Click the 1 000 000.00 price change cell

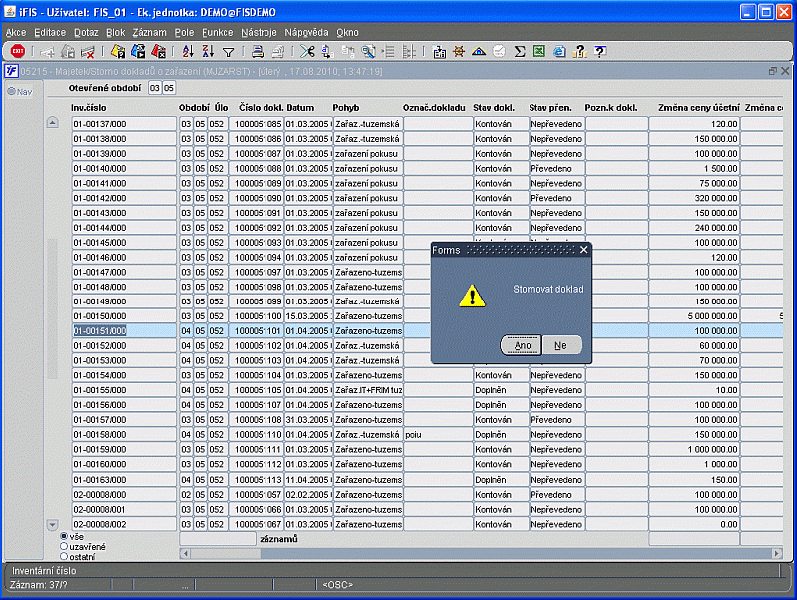click(x=694, y=449)
